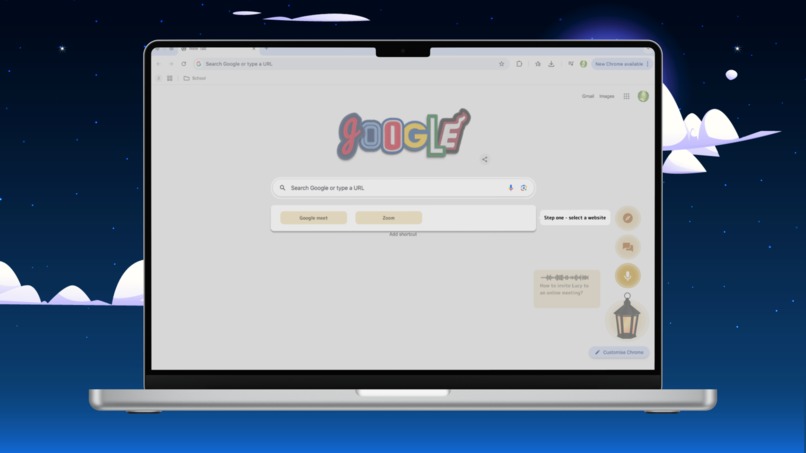Click the reload page icon

(184, 64)
